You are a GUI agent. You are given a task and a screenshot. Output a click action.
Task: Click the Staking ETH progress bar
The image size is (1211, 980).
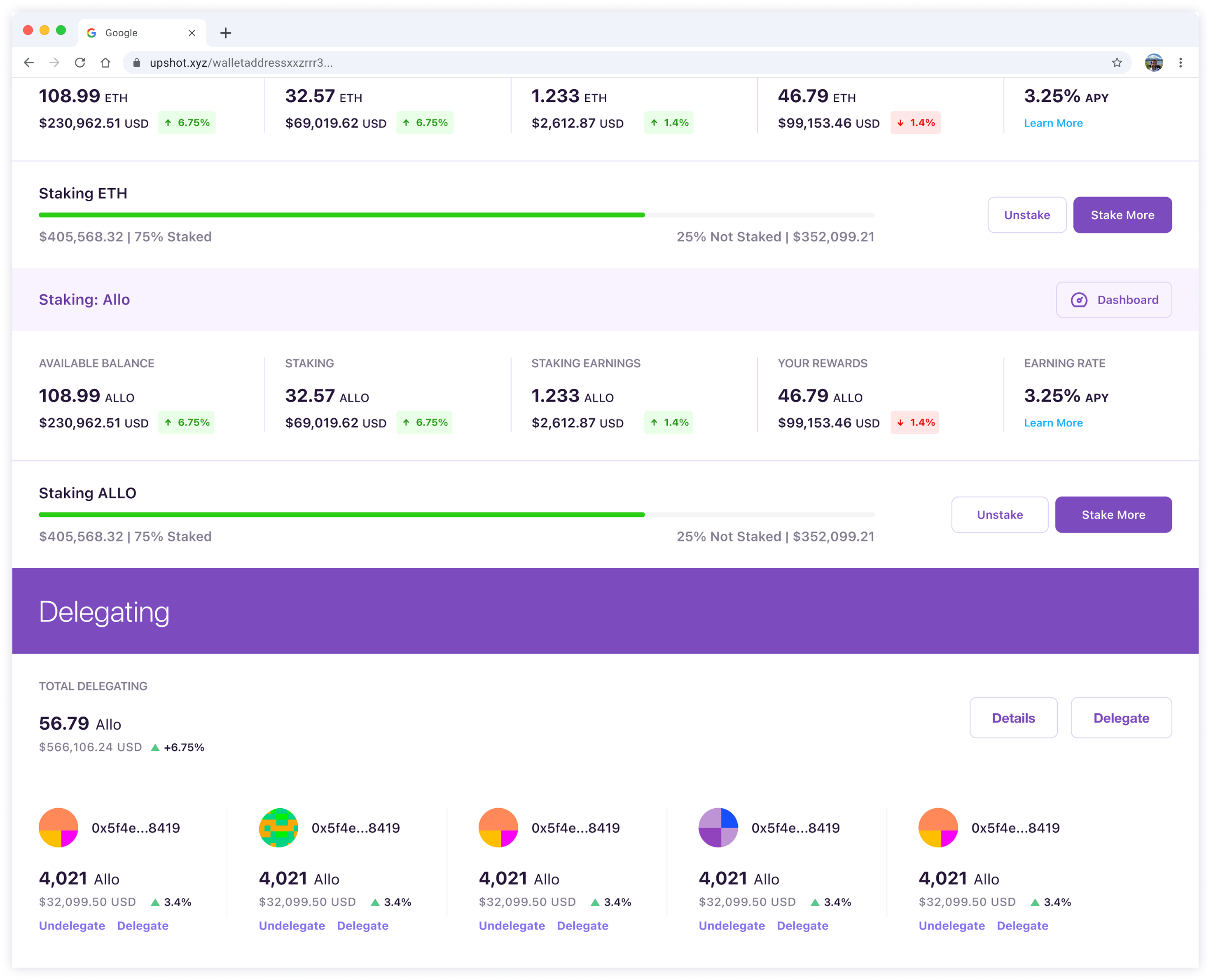click(456, 215)
